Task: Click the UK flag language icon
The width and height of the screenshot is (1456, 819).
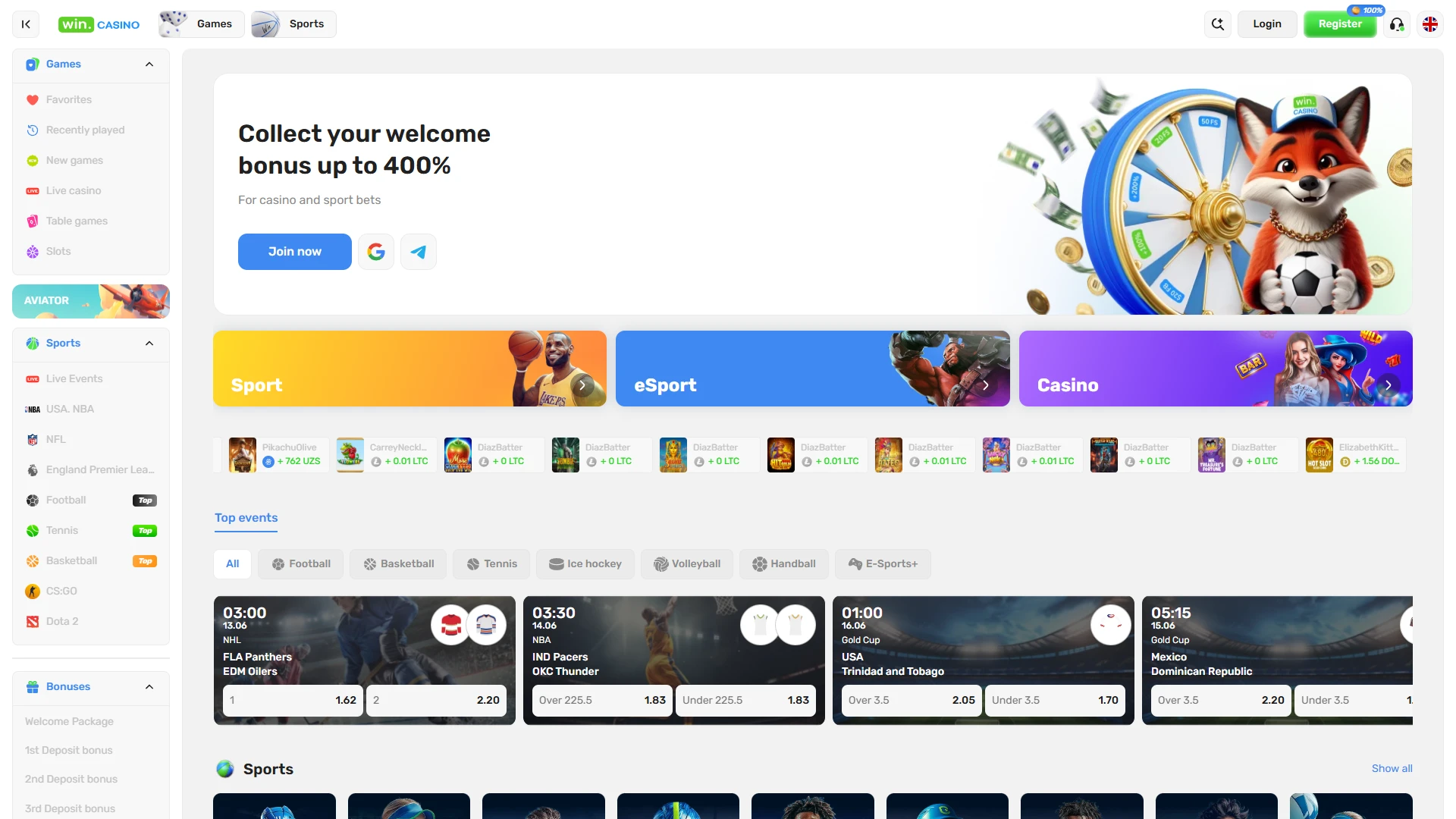Action: [1430, 24]
